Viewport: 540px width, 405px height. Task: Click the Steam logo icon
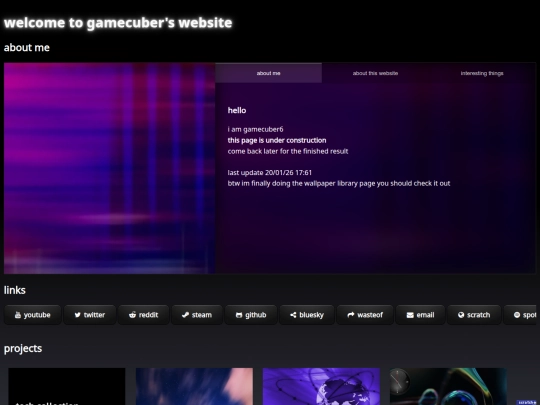[185, 315]
